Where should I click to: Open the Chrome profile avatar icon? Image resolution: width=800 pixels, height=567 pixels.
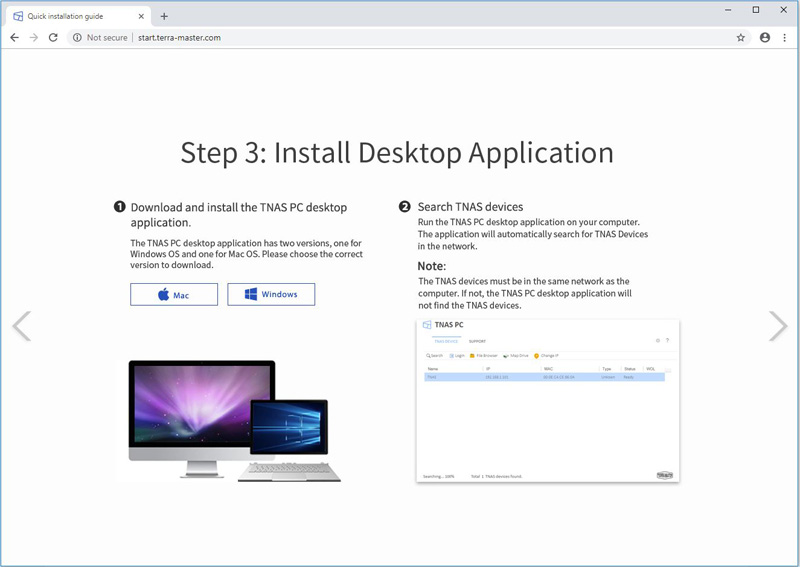(765, 38)
